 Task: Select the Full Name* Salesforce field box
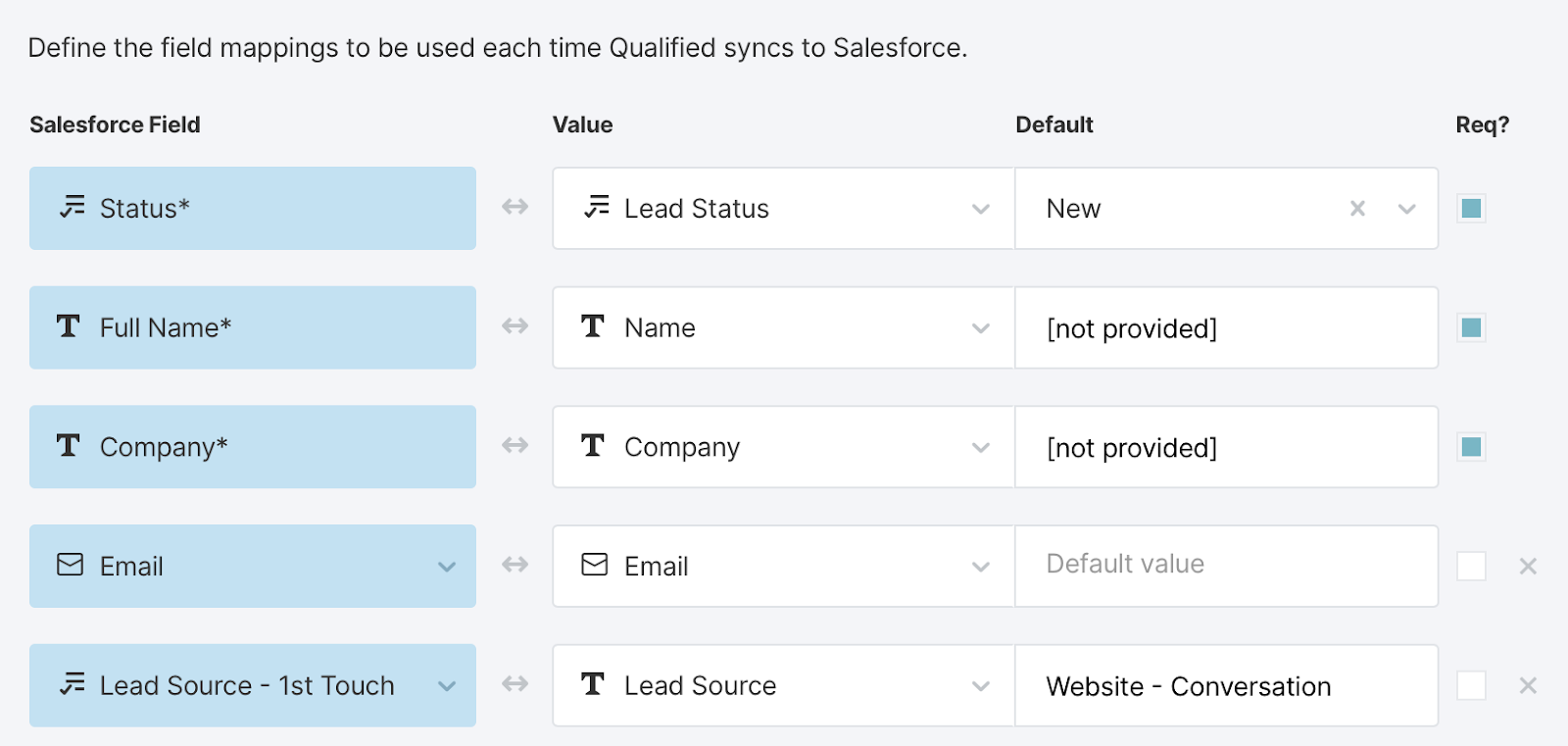(x=253, y=327)
